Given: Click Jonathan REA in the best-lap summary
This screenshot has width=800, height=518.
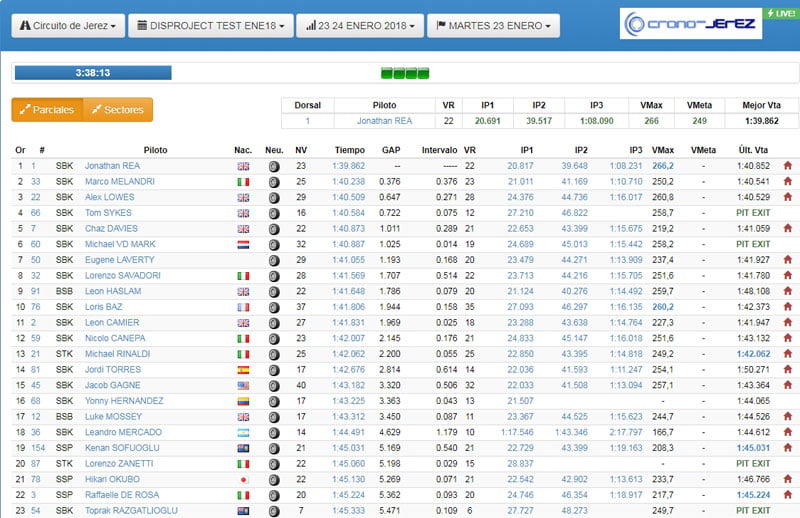Looking at the screenshot, I should pos(385,121).
